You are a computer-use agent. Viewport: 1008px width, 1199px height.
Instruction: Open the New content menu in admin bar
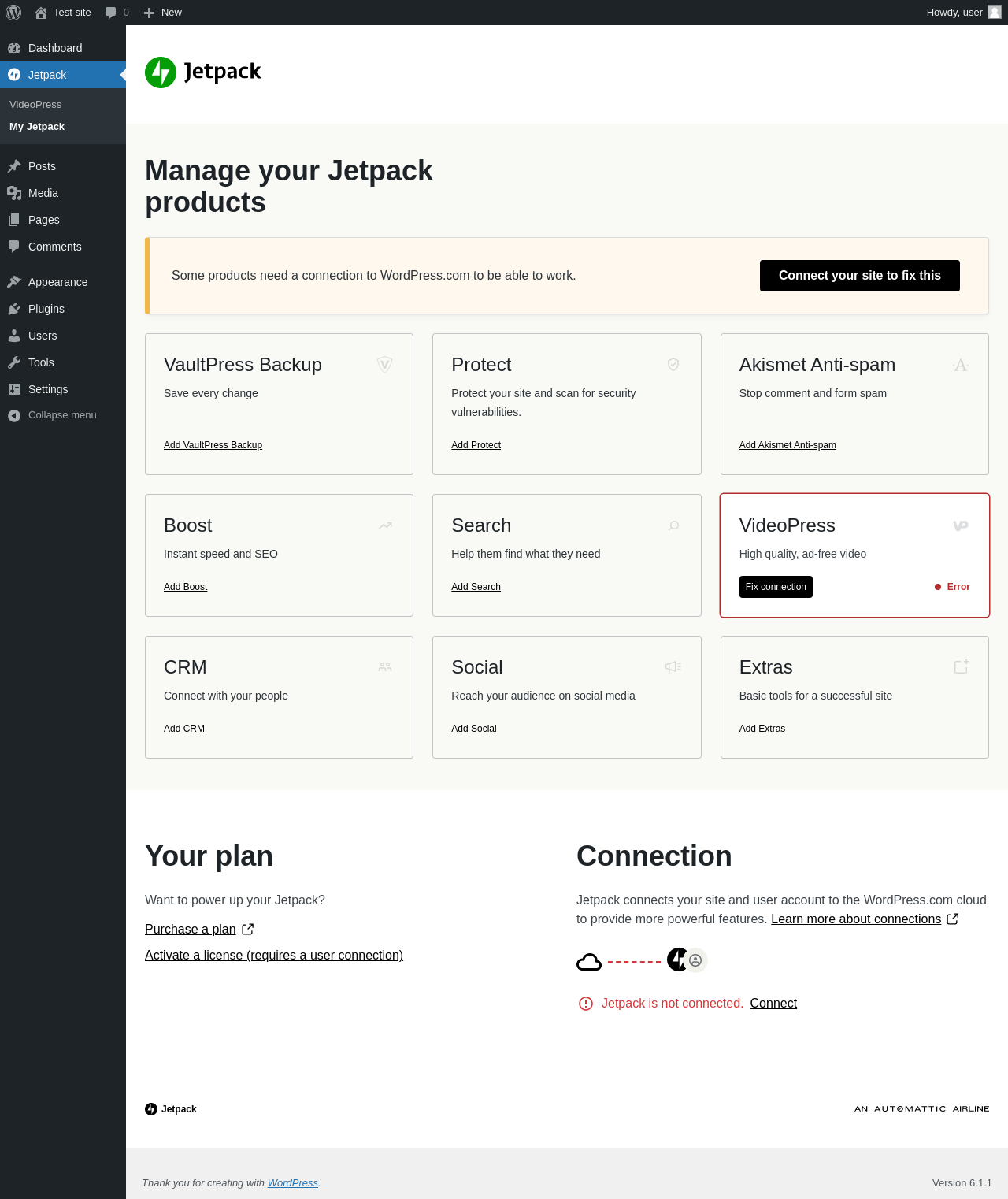[x=163, y=13]
